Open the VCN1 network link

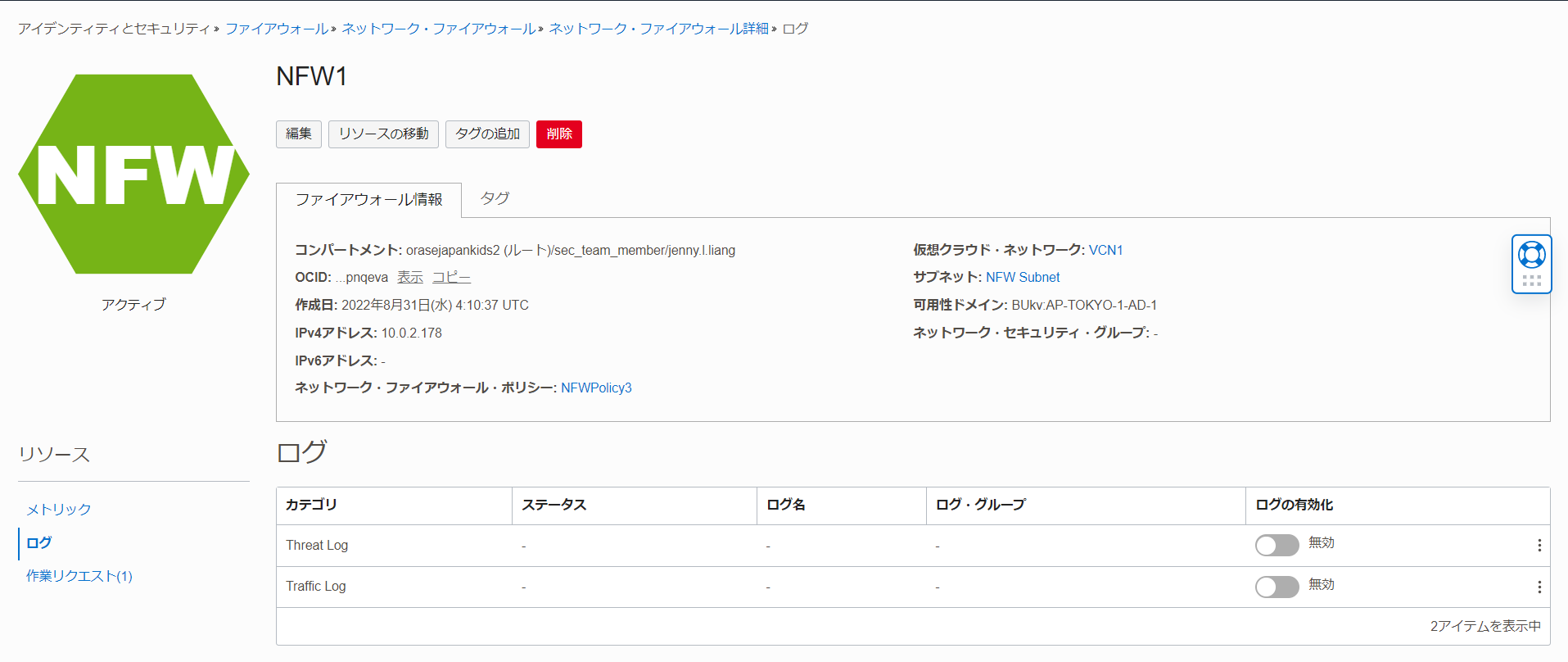tap(1105, 250)
